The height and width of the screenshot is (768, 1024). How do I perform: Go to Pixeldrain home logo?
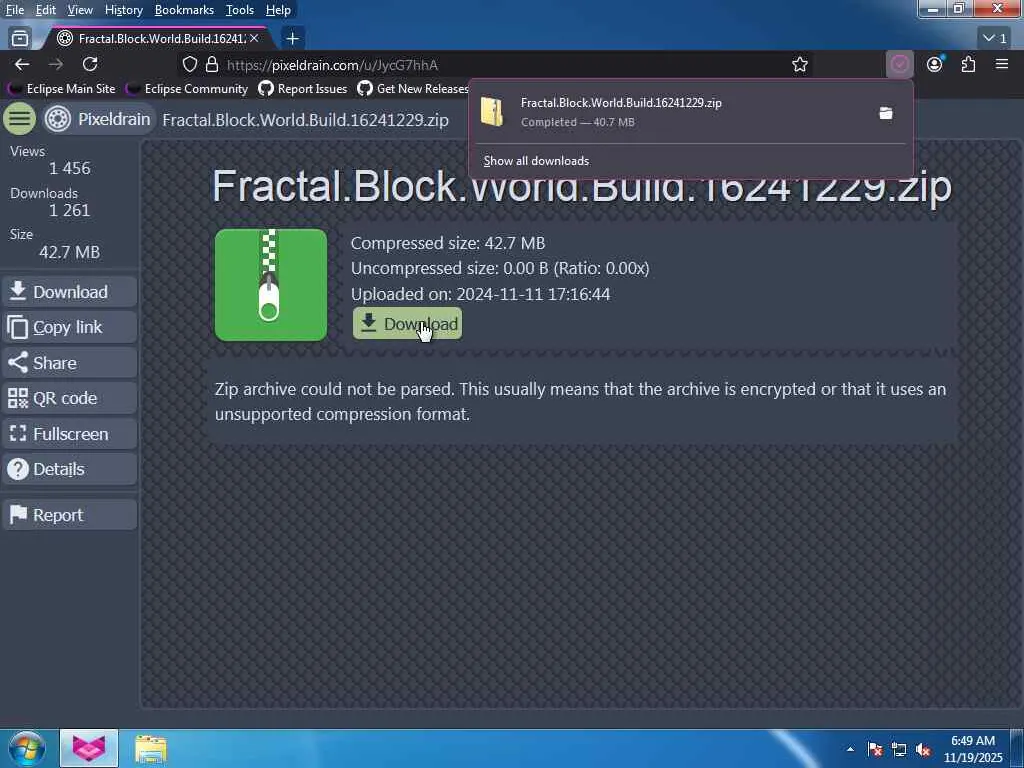[x=99, y=120]
